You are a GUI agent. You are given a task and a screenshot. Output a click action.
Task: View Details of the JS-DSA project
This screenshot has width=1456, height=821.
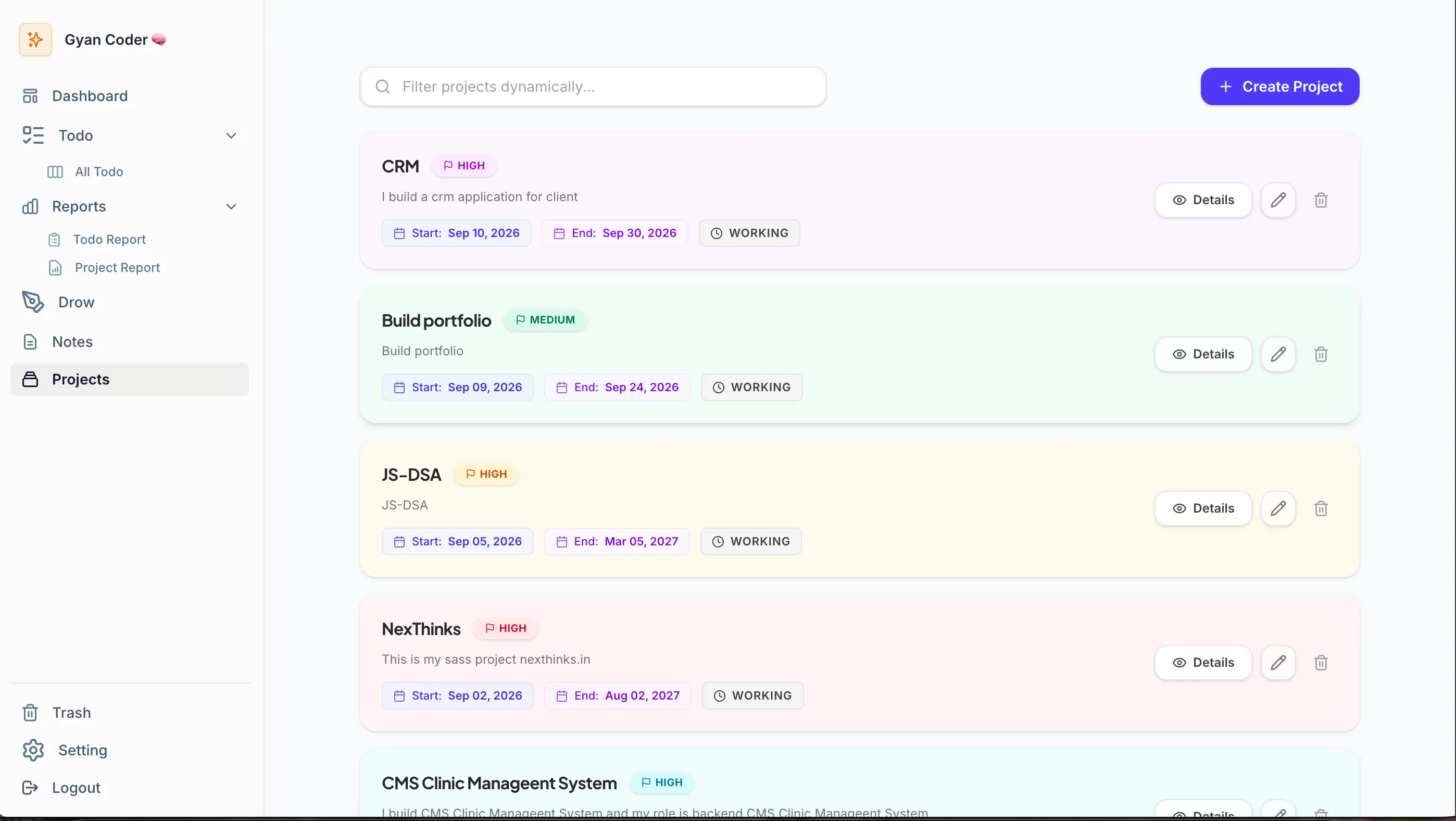[x=1203, y=509]
